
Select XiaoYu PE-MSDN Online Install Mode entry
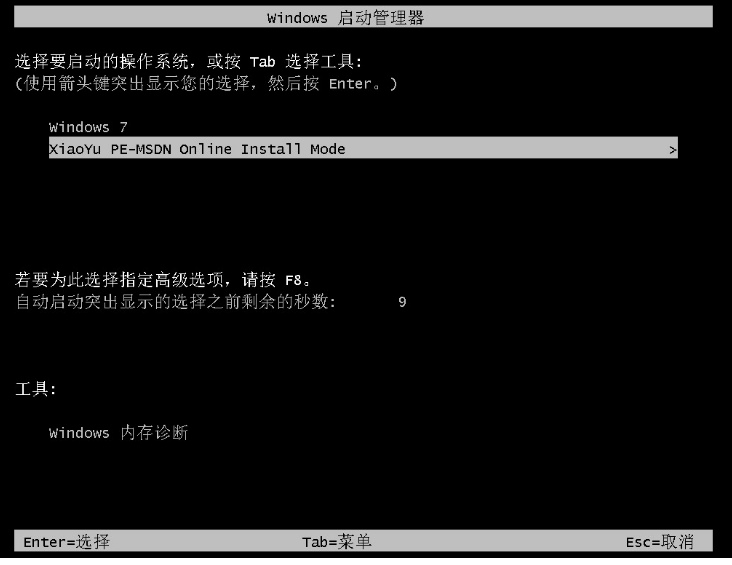pos(363,148)
